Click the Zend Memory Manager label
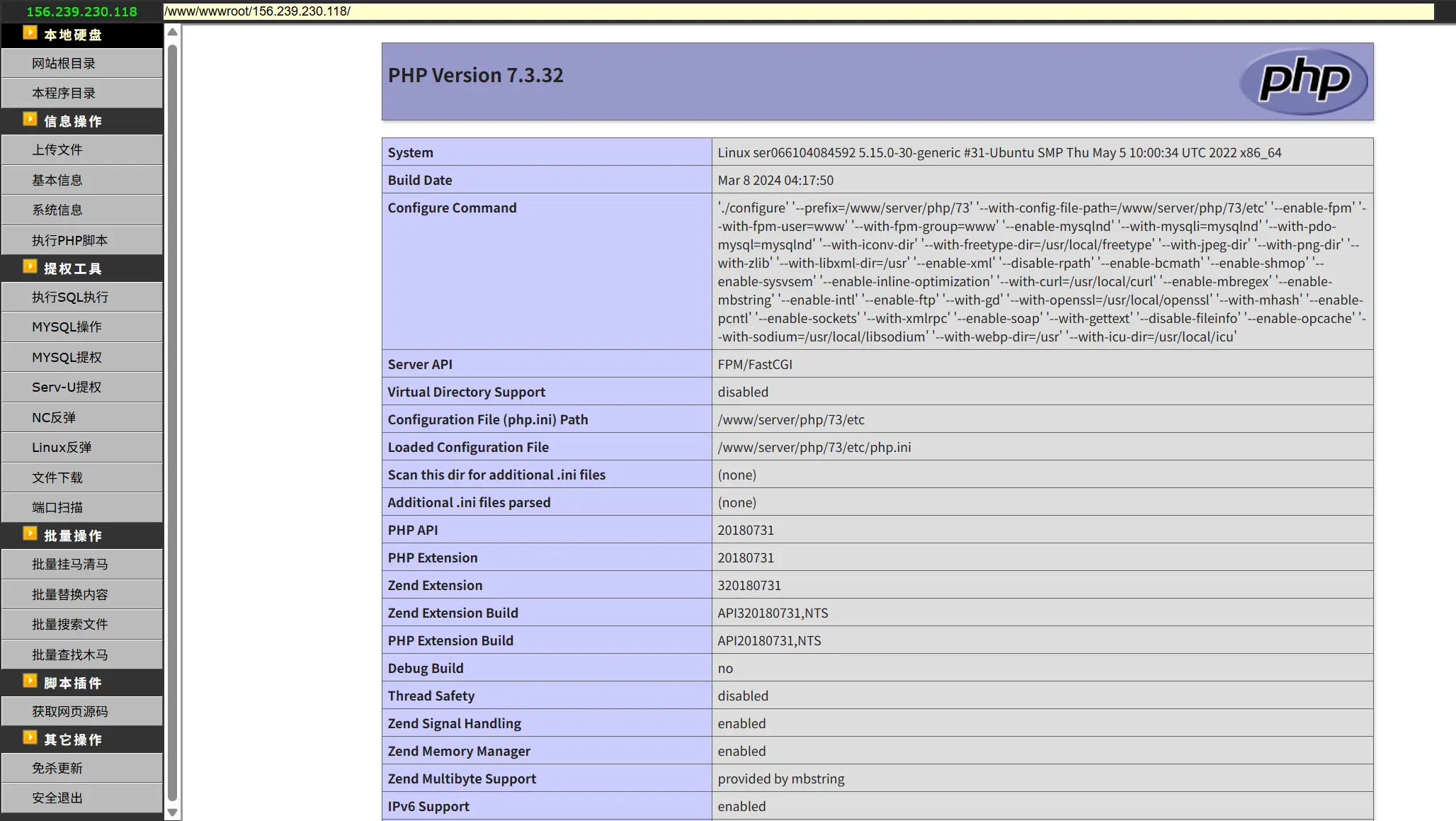 click(460, 751)
